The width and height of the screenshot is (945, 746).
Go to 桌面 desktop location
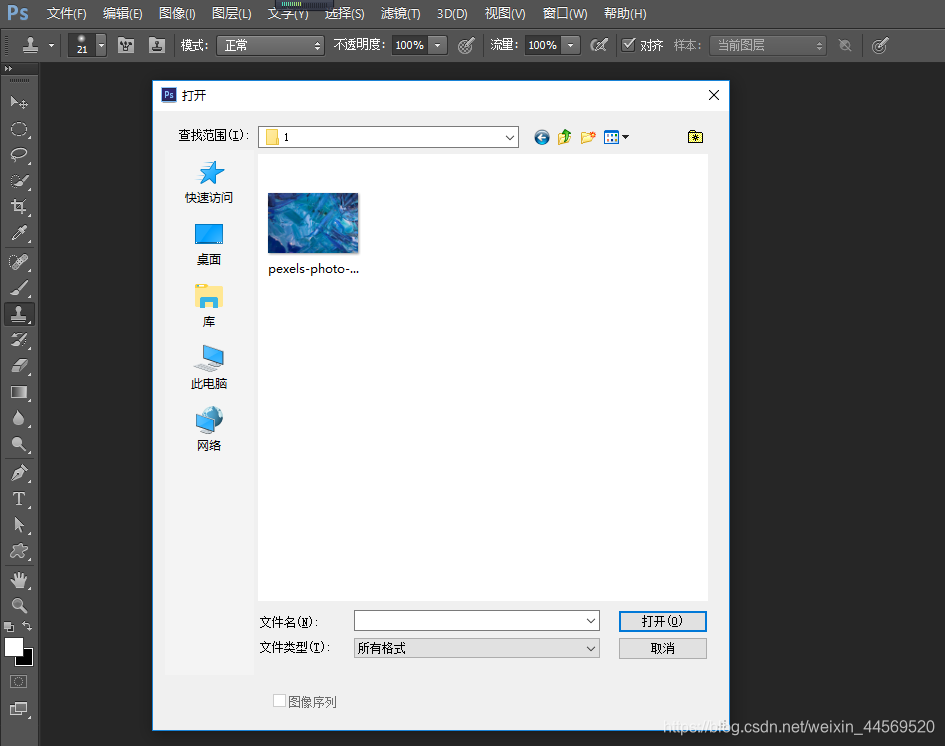click(209, 245)
